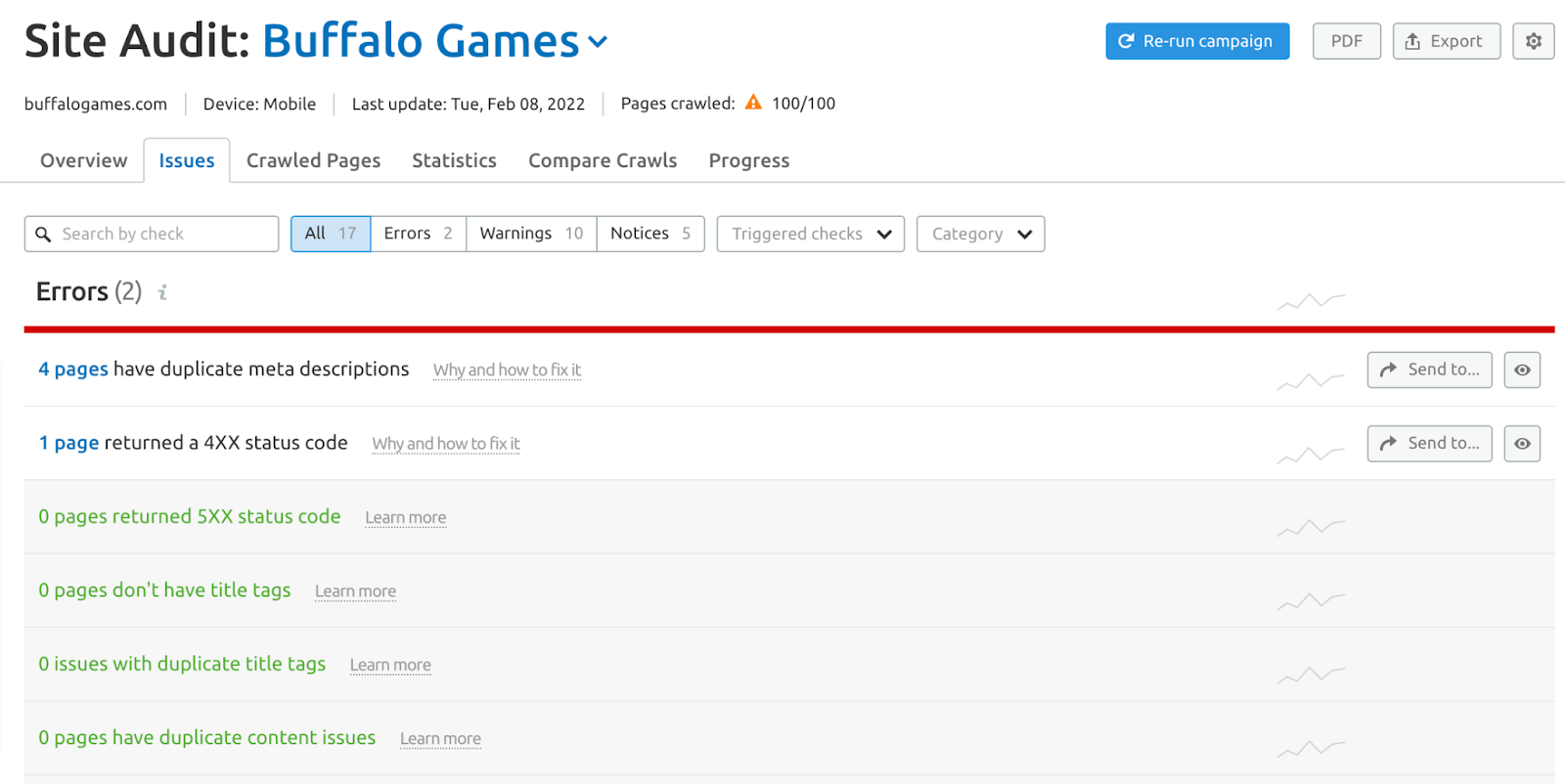
Task: Filter issues by All 17
Action: click(x=331, y=234)
